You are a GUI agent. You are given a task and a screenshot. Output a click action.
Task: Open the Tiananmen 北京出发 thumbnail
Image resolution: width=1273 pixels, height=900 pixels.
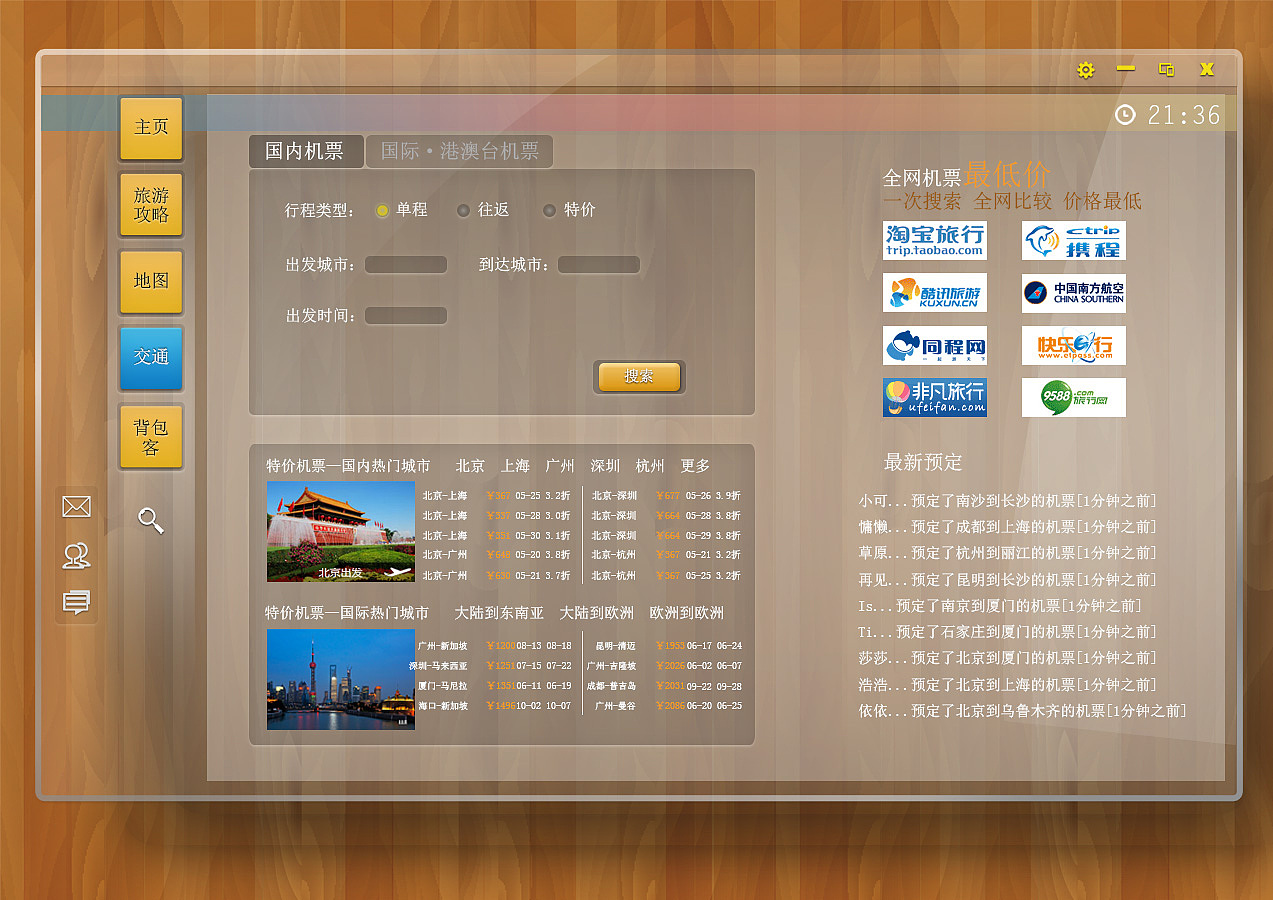click(x=341, y=532)
